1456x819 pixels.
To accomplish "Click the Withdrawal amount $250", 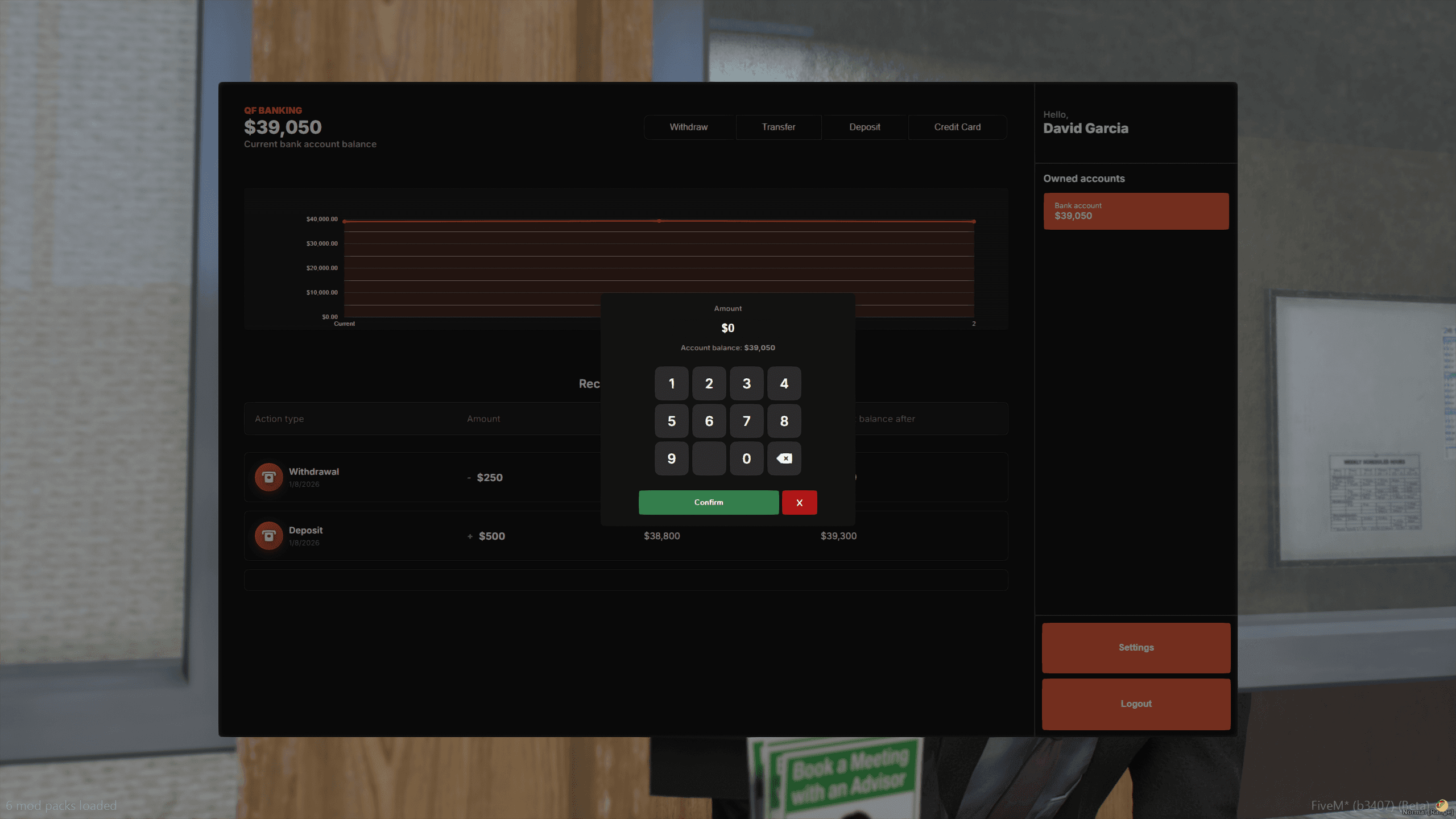I will click(x=489, y=478).
